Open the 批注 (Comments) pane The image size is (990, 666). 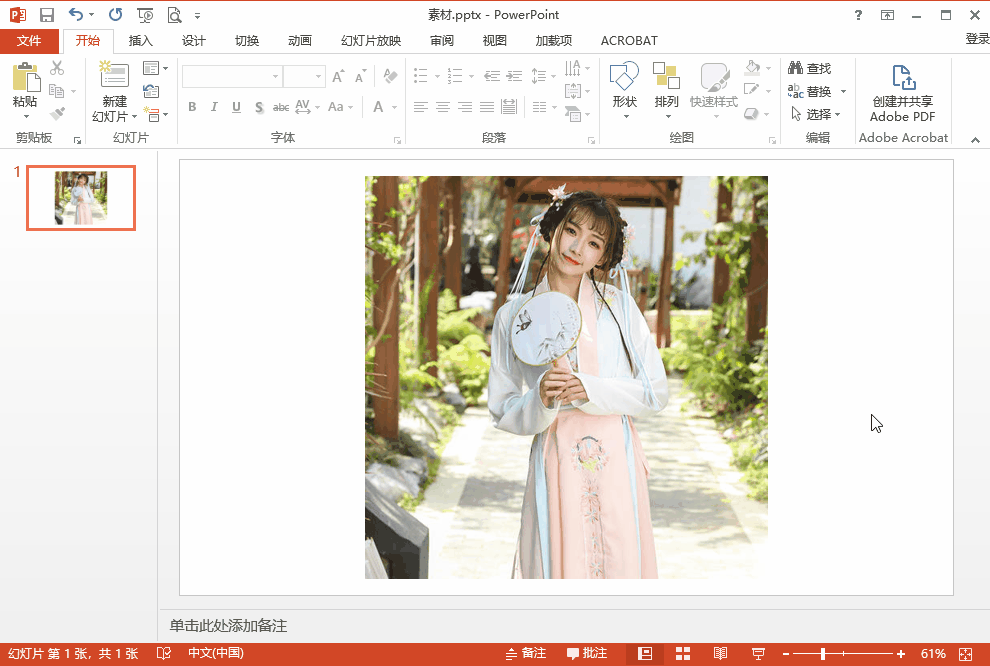[x=587, y=654]
